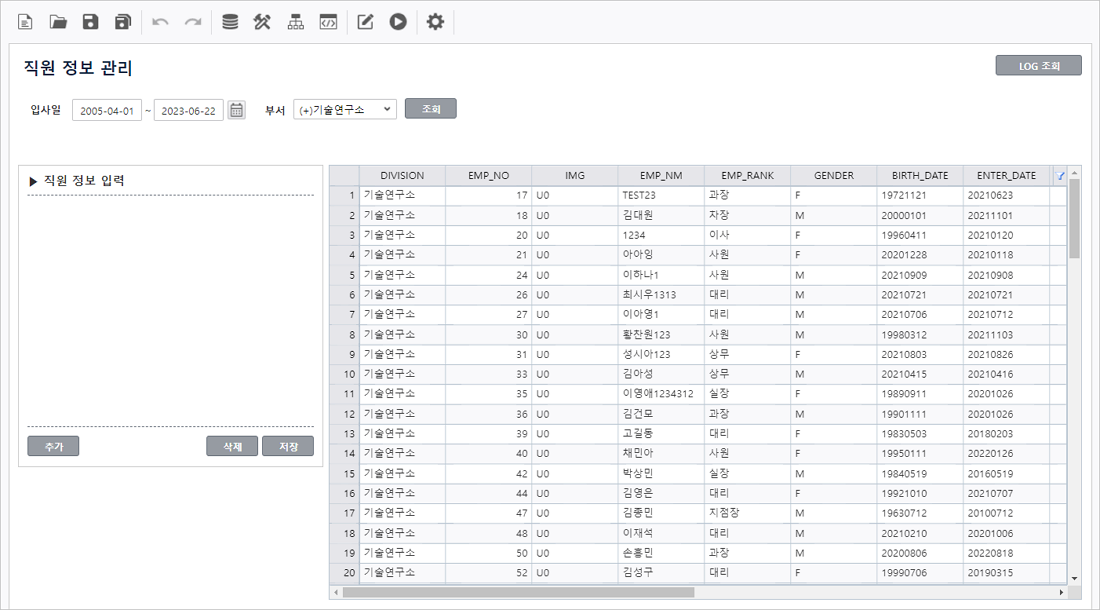Open a file with the folder icon
The height and width of the screenshot is (610, 1100).
[x=58, y=22]
